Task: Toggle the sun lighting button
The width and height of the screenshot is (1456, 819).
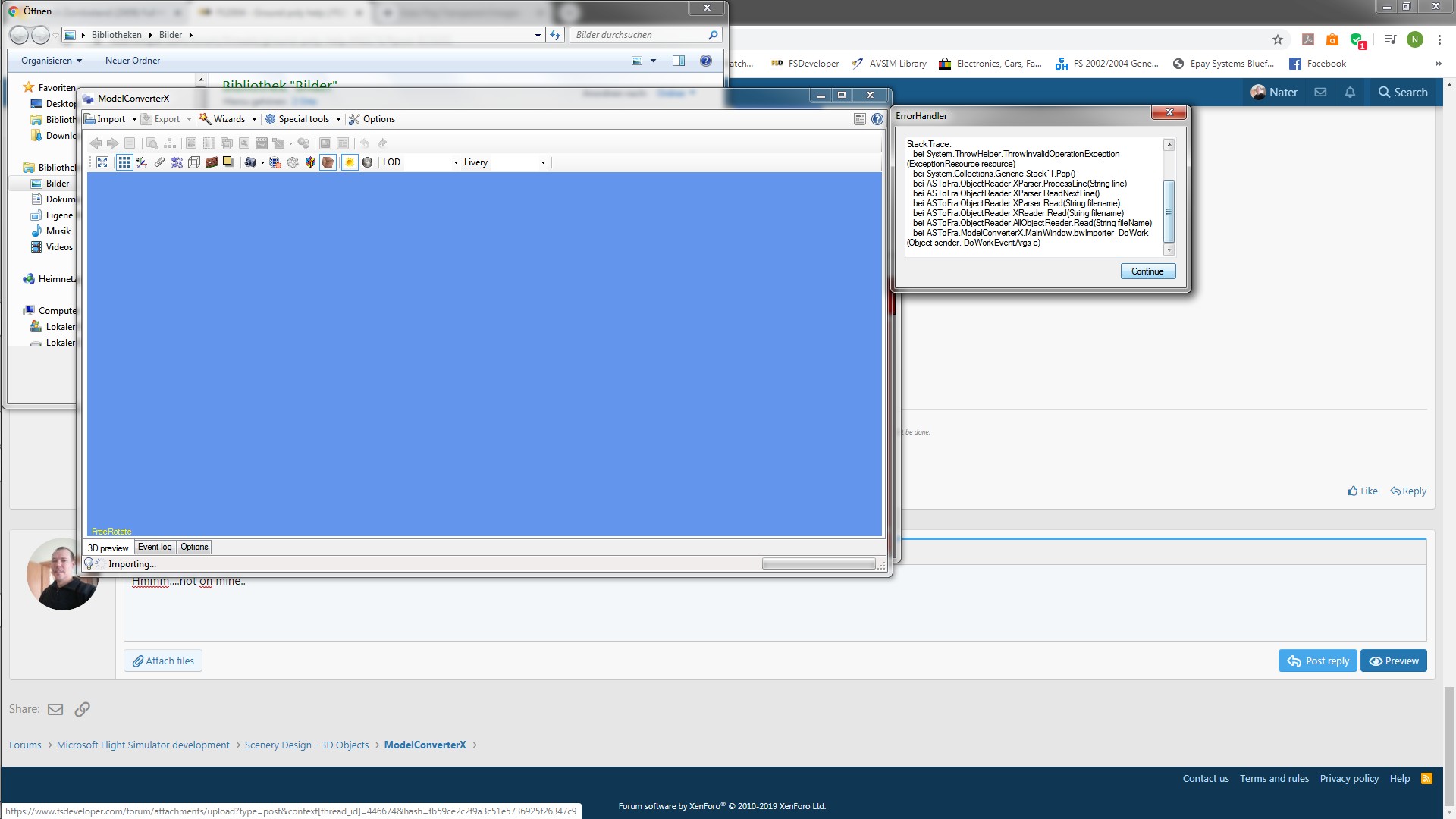Action: 350,162
